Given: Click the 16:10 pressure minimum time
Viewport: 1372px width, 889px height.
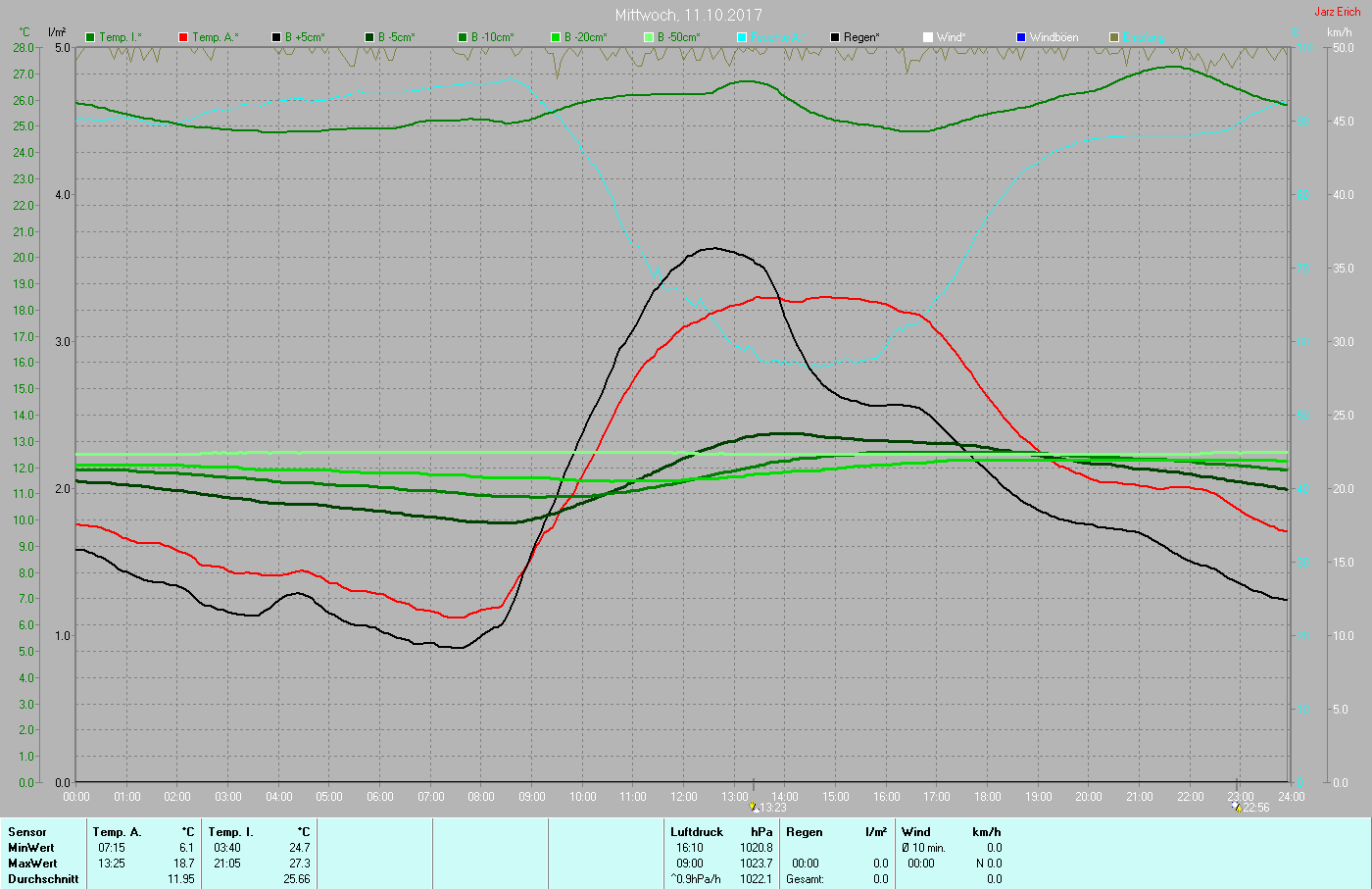Looking at the screenshot, I should (690, 848).
